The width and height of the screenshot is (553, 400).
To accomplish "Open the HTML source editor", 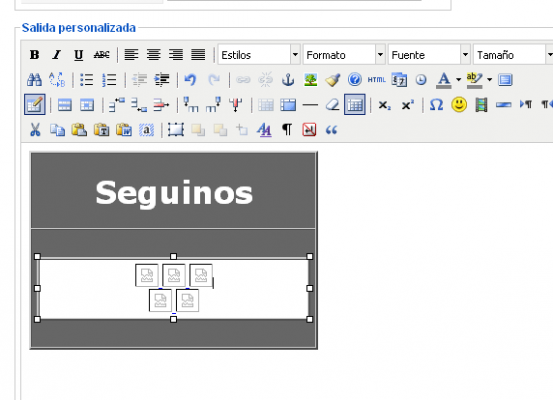I will click(x=377, y=80).
